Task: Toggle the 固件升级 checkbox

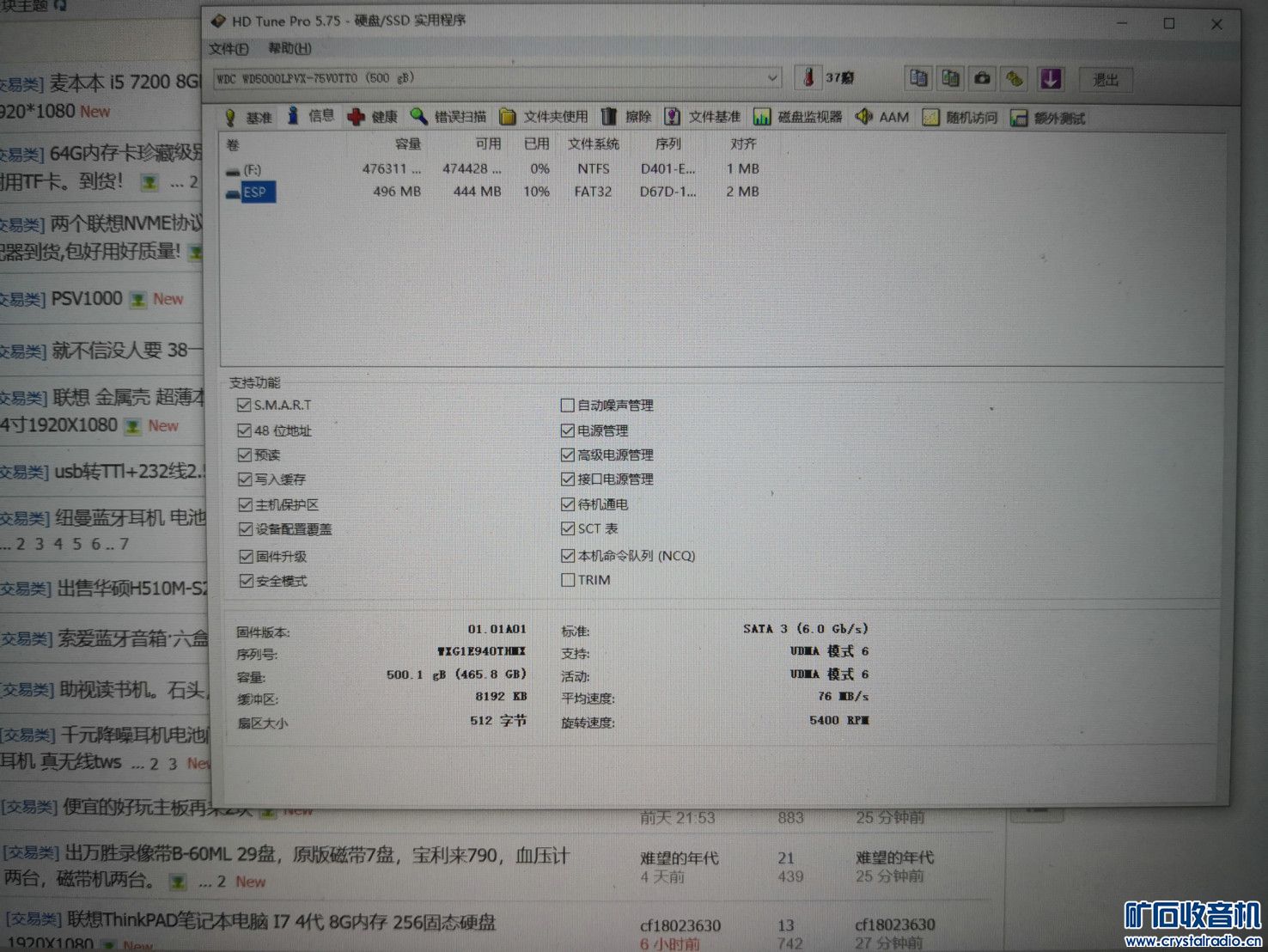Action: pos(247,556)
